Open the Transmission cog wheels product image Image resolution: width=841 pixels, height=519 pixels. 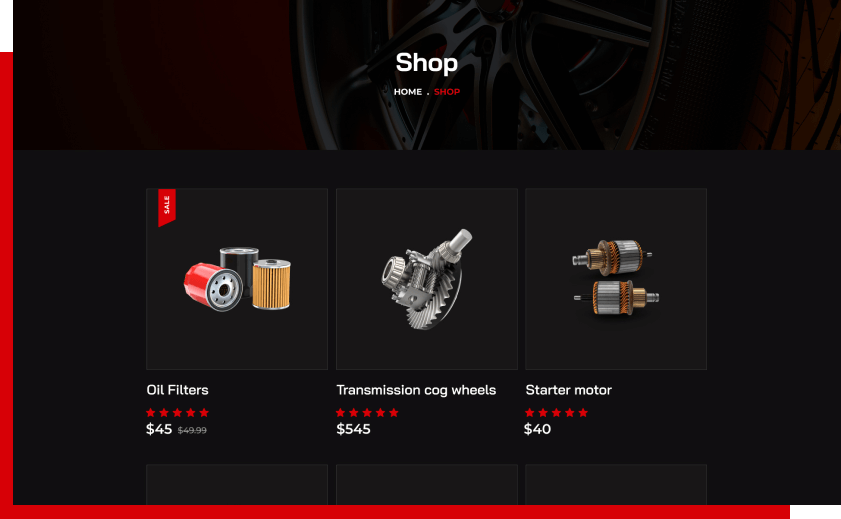click(427, 279)
